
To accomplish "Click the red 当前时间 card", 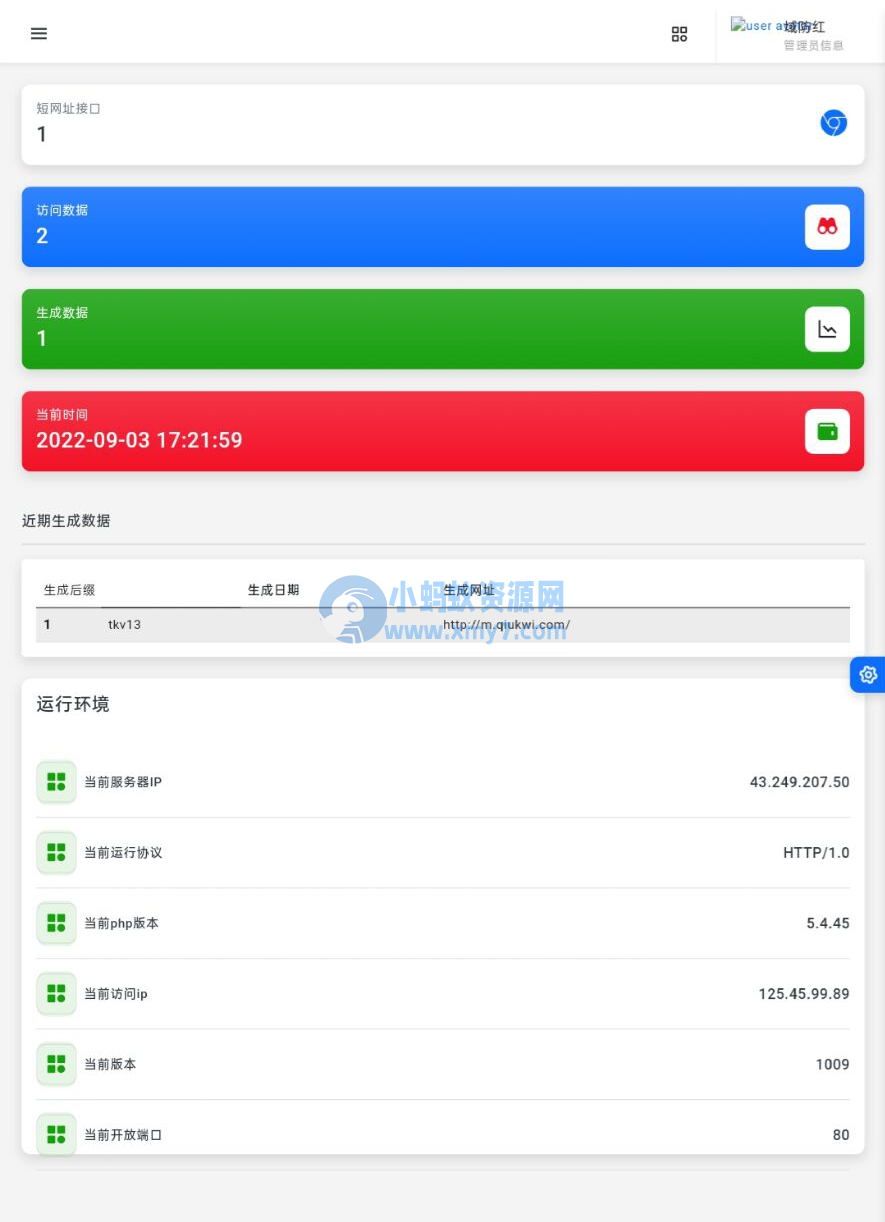I will (442, 430).
